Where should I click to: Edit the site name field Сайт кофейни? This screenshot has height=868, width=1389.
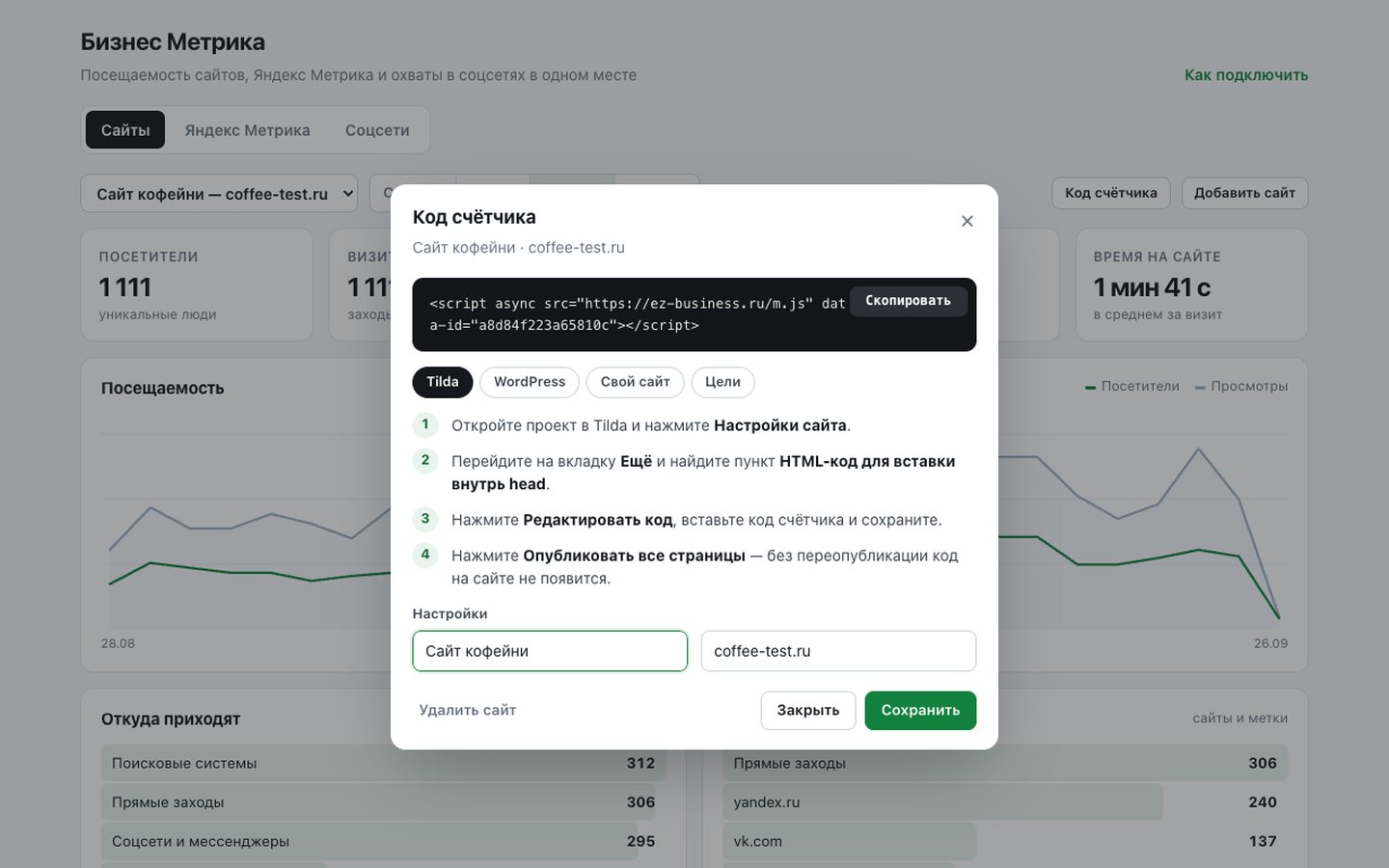point(550,651)
